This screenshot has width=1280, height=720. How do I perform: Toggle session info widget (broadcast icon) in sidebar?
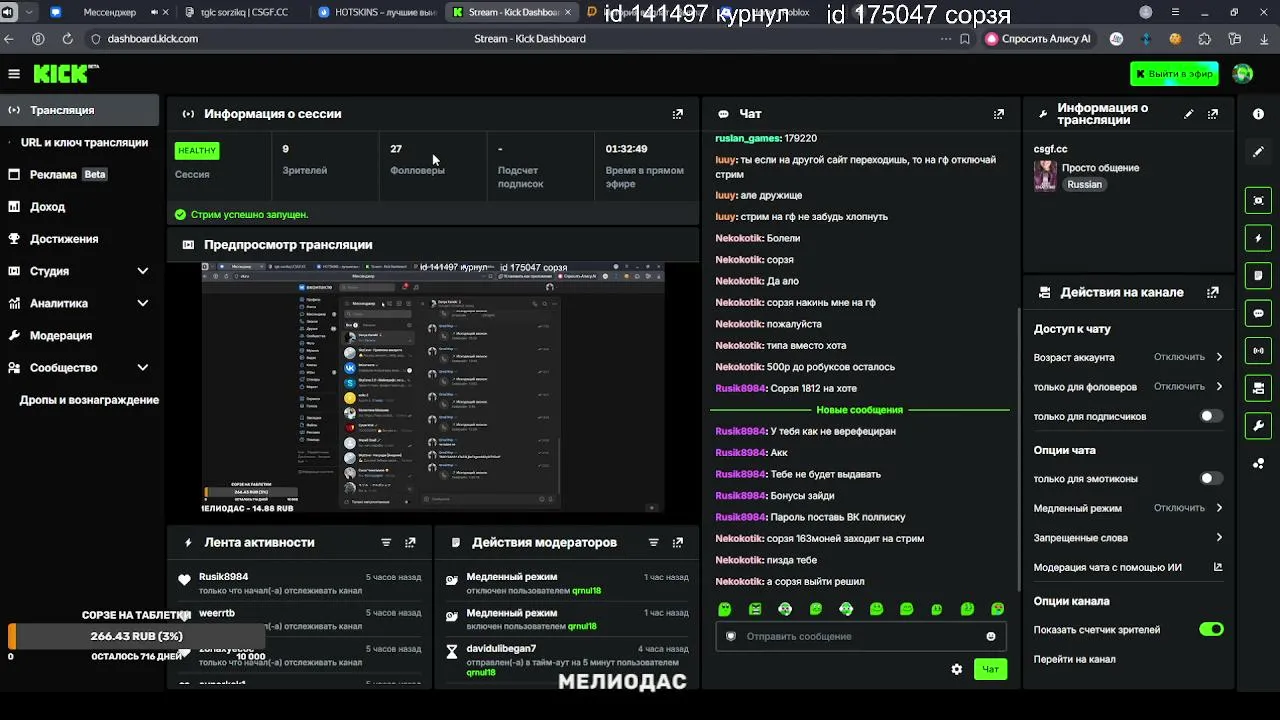point(1258,351)
